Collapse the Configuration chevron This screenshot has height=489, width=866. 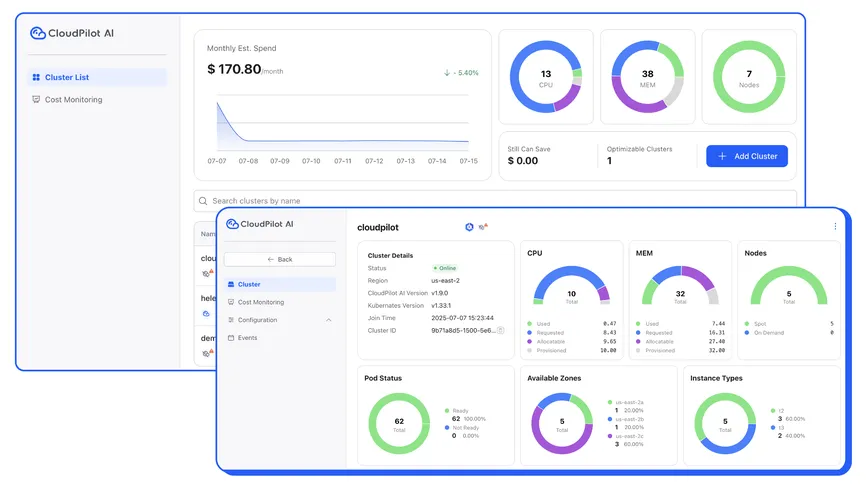pos(329,320)
